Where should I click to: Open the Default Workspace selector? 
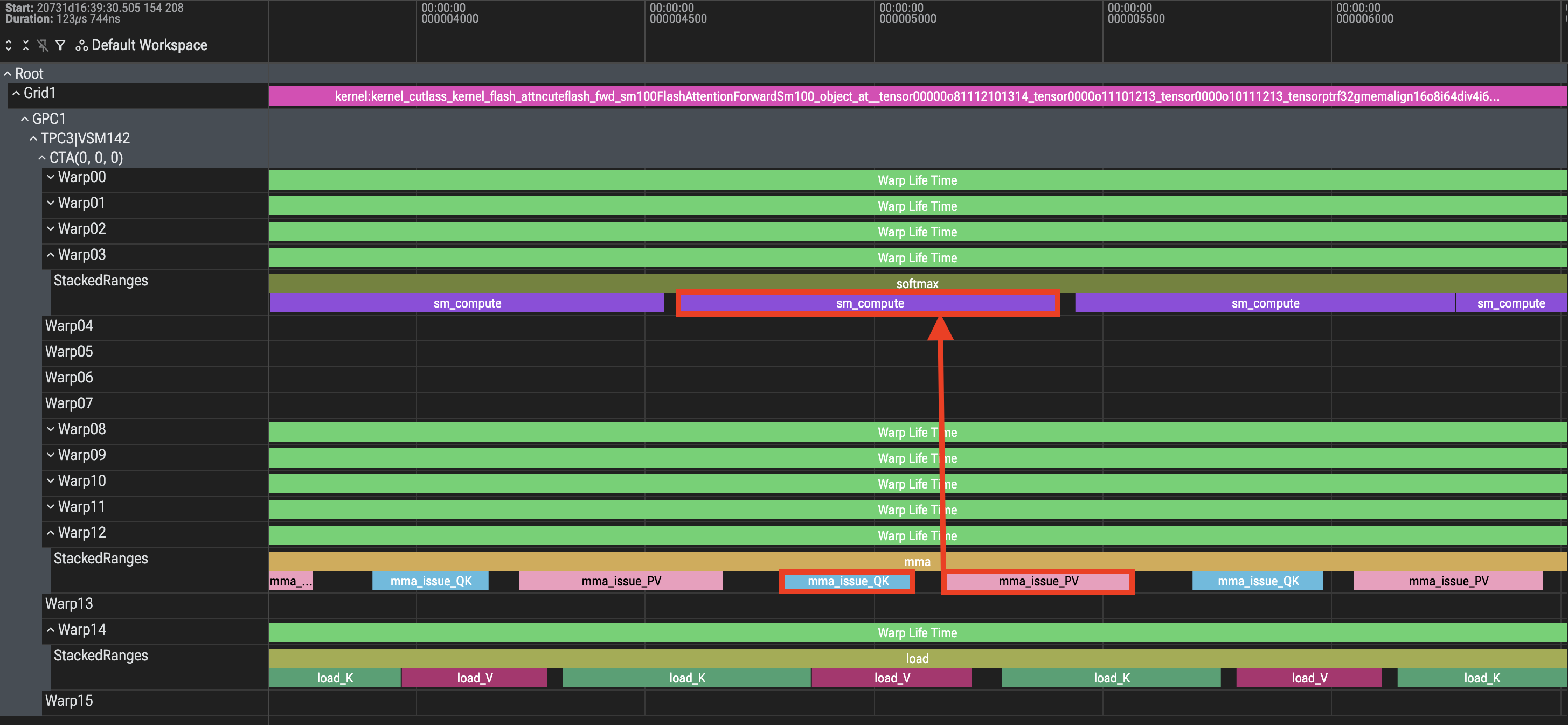tap(141, 45)
